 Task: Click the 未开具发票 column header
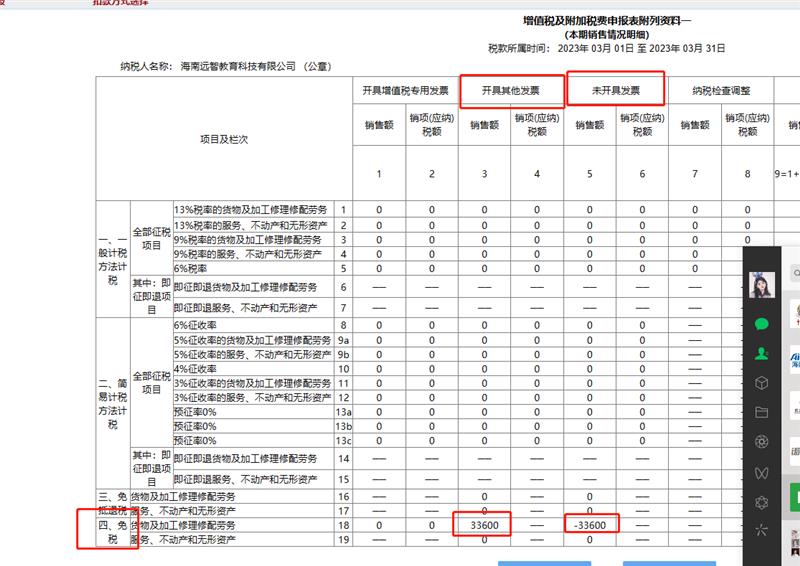[x=615, y=91]
